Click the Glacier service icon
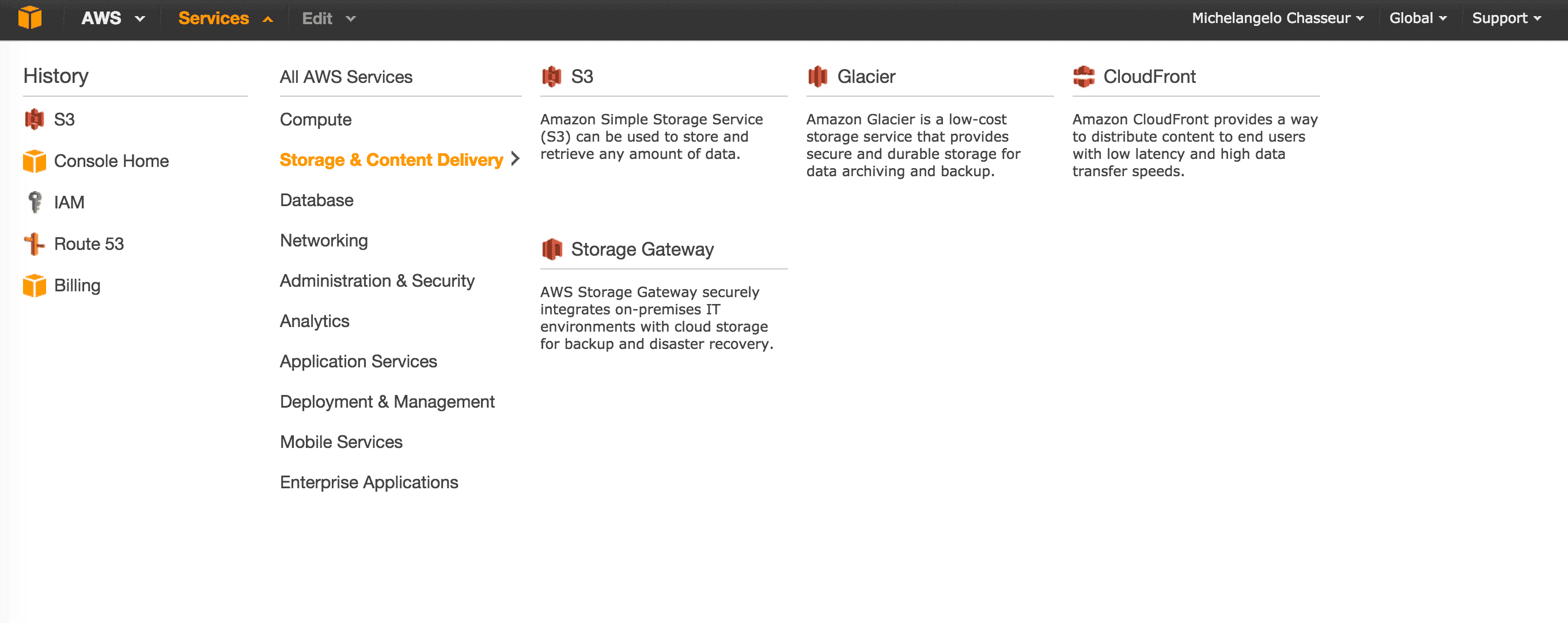The image size is (1568, 623). [817, 77]
